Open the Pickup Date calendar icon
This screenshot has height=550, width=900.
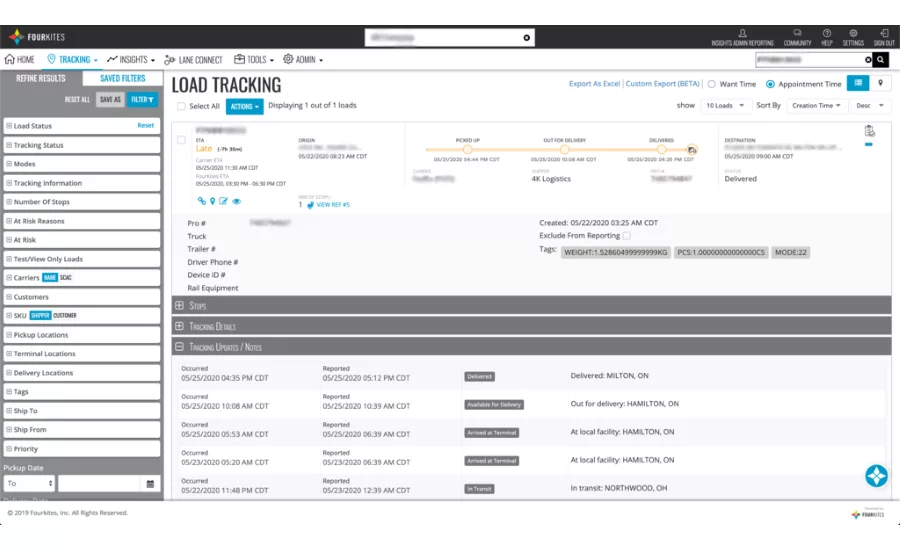[150, 484]
